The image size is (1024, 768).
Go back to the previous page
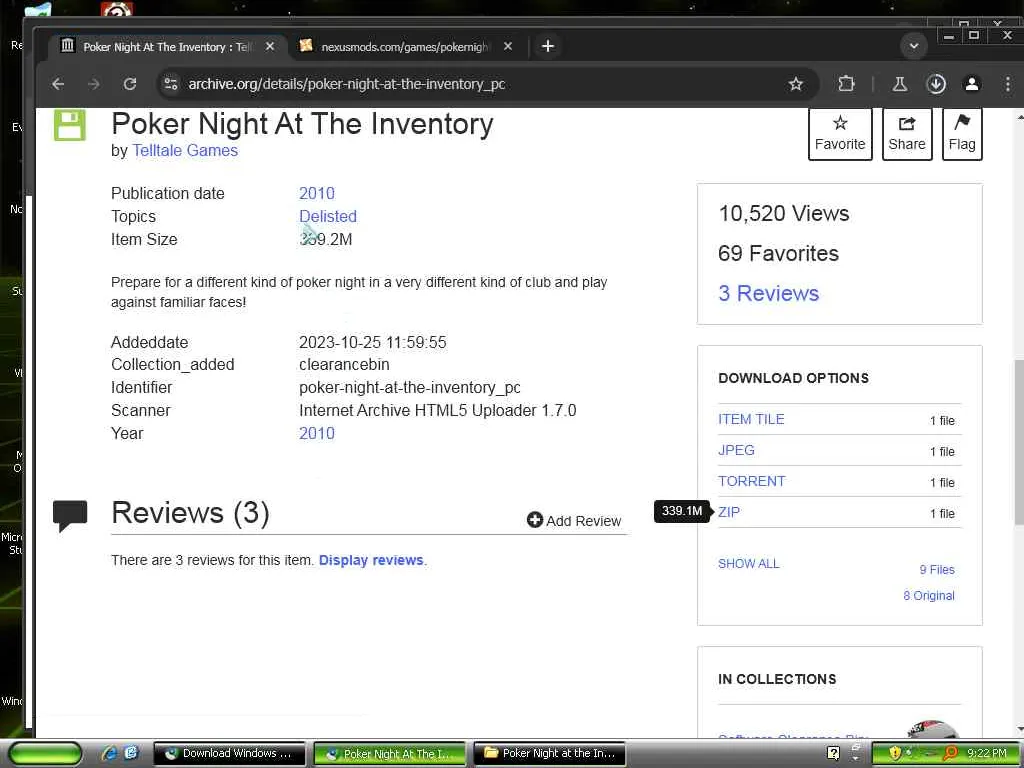coord(58,84)
